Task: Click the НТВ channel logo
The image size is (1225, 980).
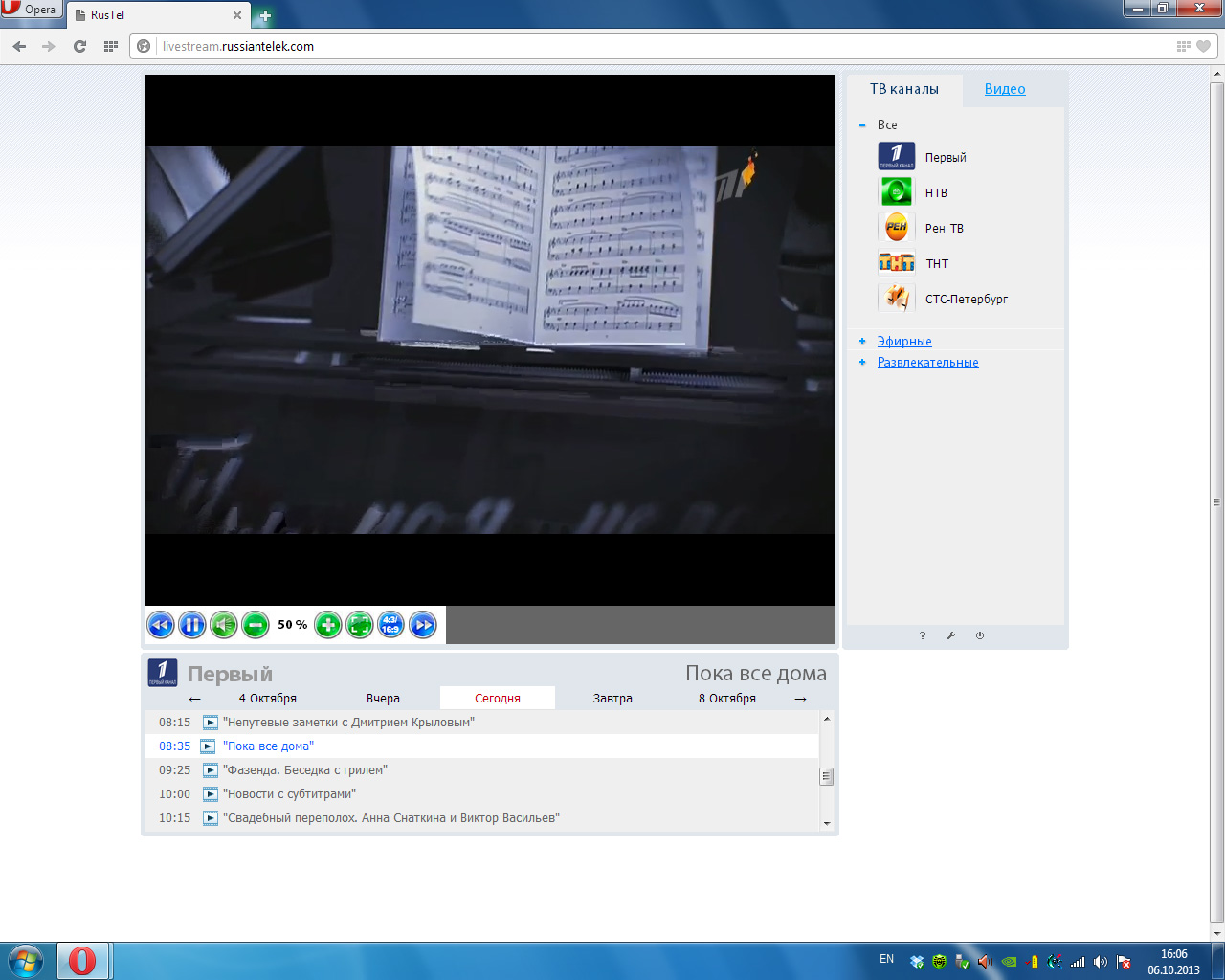Action: [897, 191]
